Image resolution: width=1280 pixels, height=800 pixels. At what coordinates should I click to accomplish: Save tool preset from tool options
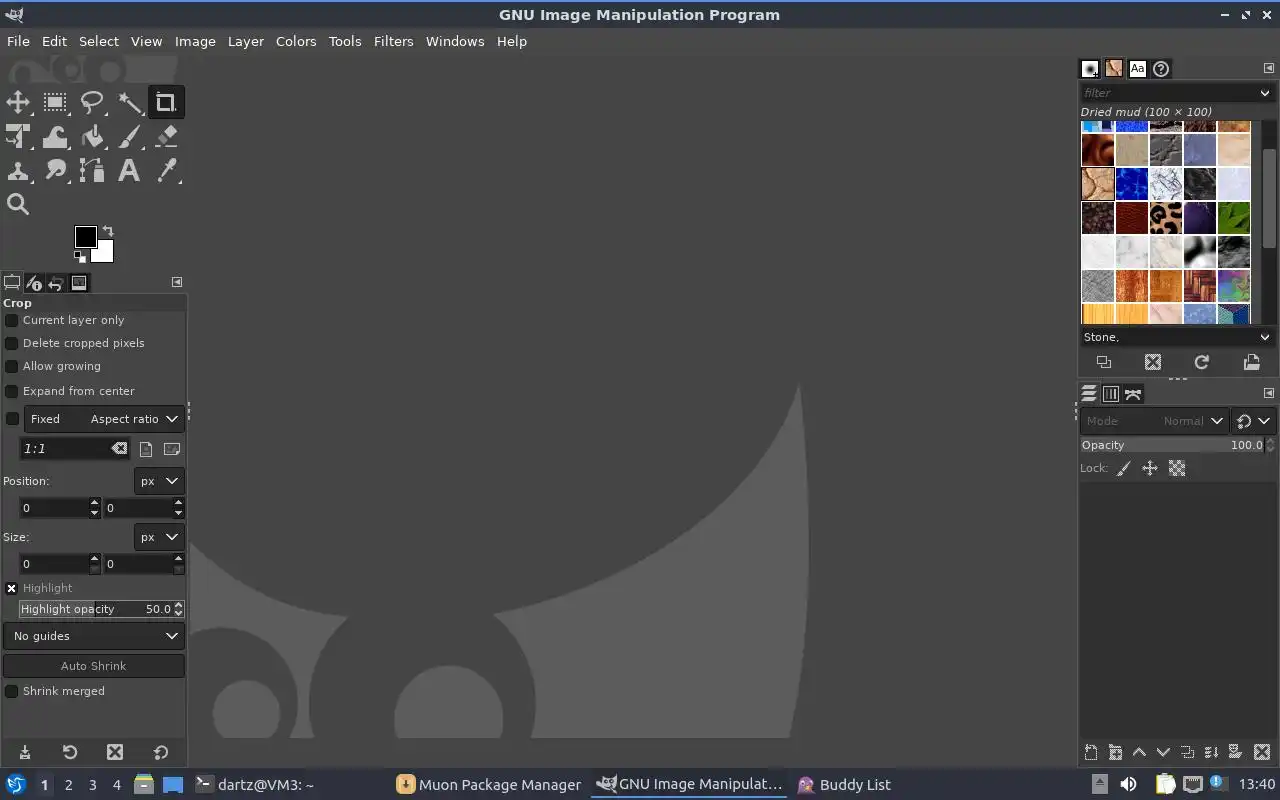pyautogui.click(x=25, y=752)
